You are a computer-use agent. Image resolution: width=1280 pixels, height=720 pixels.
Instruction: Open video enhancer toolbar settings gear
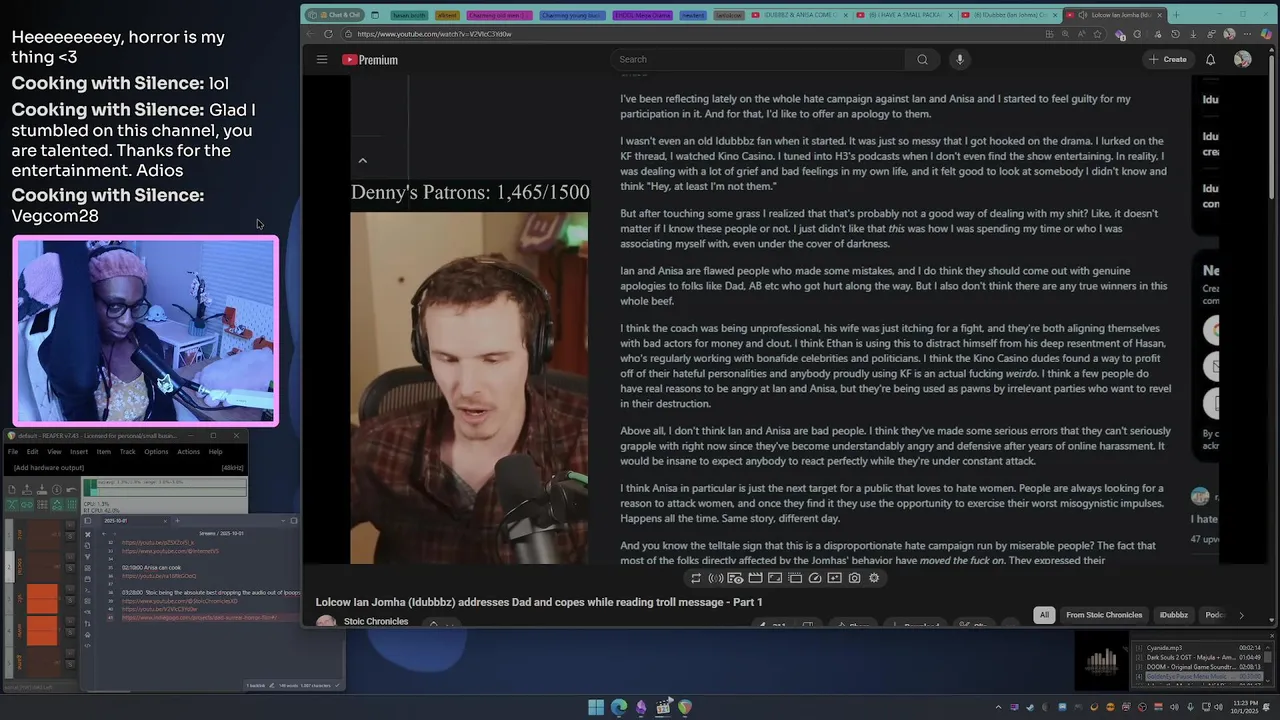click(x=874, y=578)
